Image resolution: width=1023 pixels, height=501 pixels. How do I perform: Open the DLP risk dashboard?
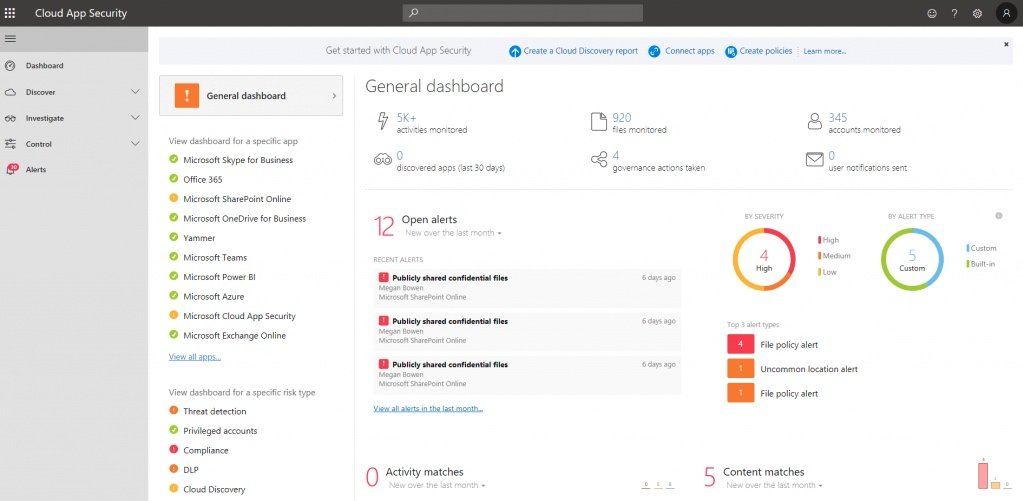191,470
